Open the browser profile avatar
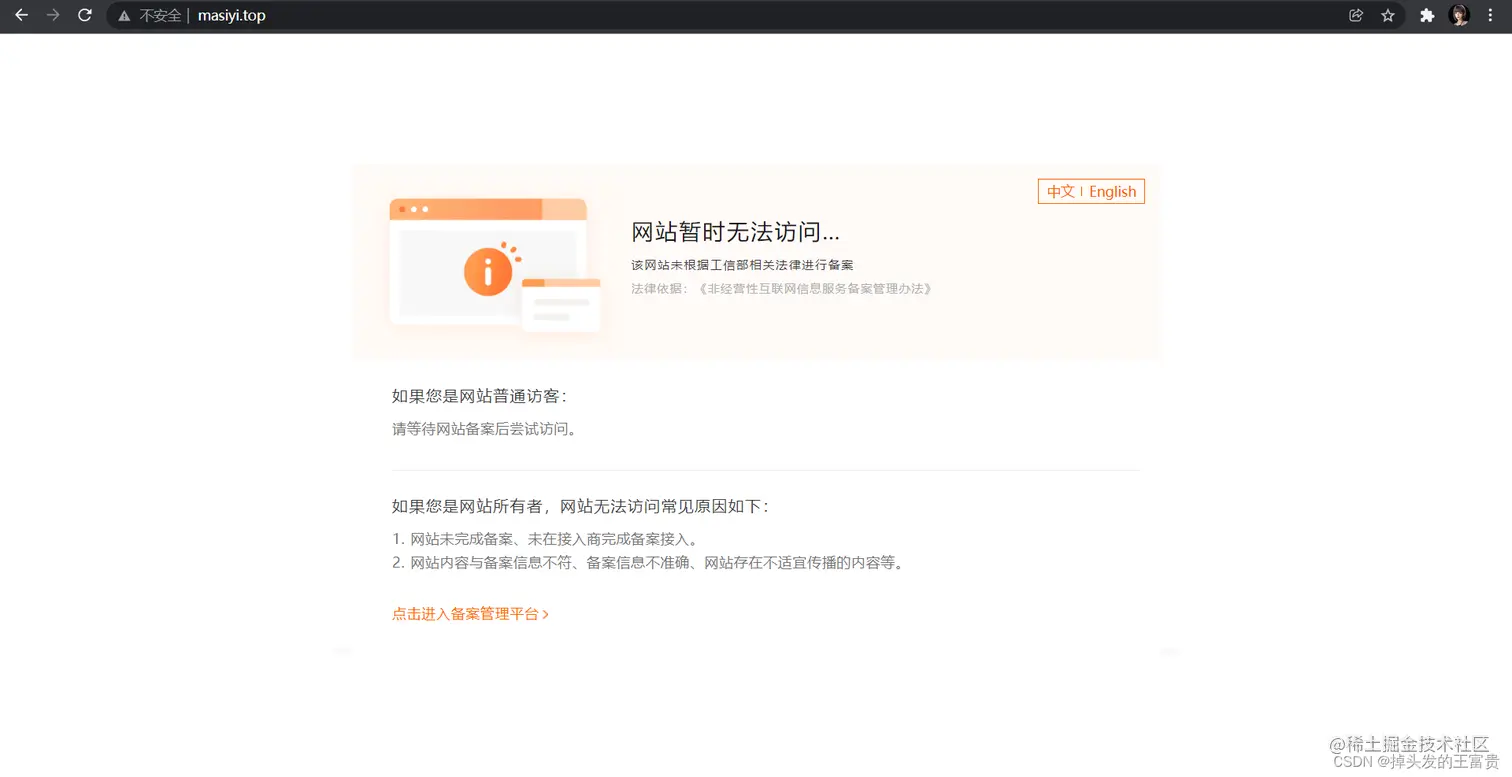1512x777 pixels. click(1459, 15)
